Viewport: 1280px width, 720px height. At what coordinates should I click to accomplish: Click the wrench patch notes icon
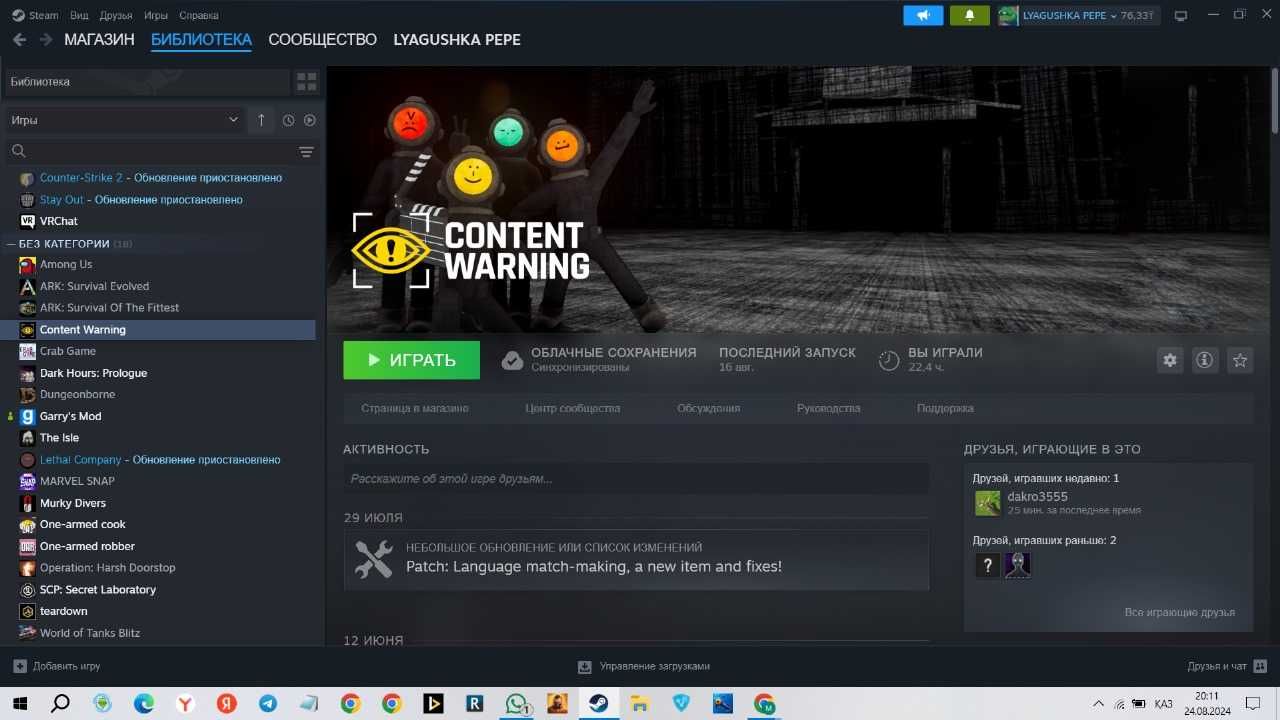(374, 559)
